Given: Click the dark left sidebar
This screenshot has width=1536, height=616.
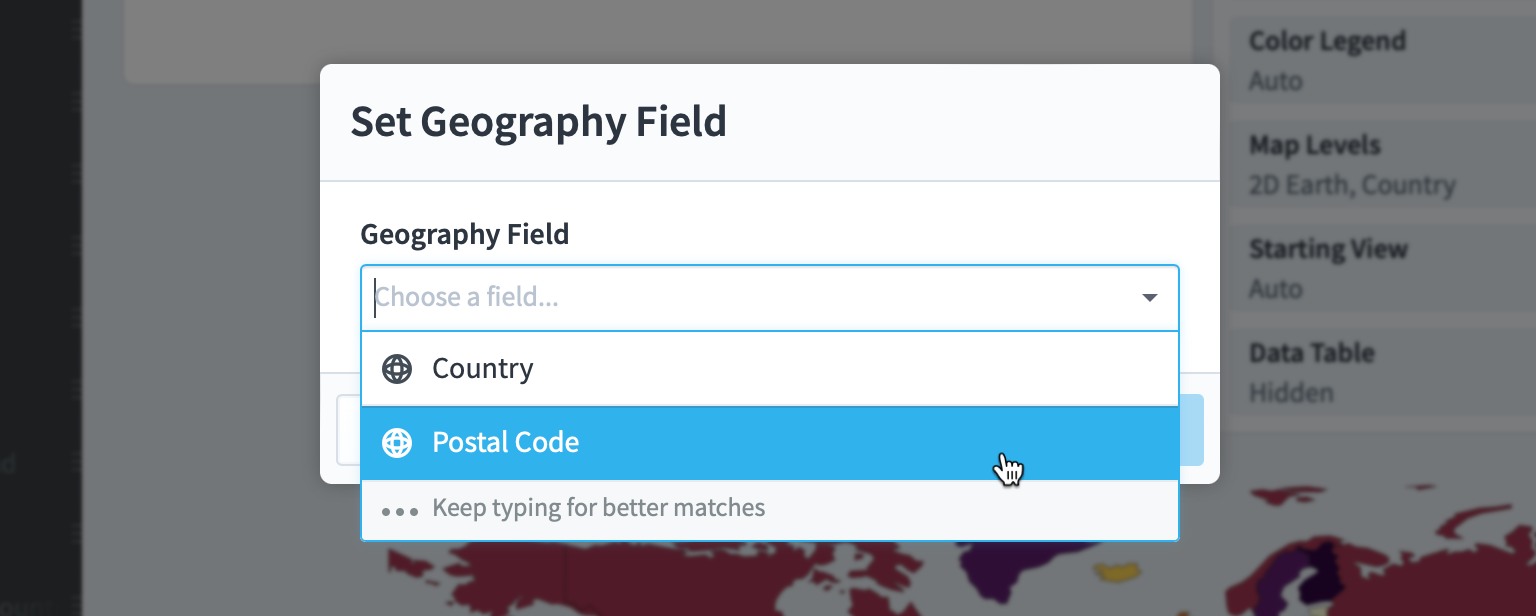Looking at the screenshot, I should click(40, 308).
